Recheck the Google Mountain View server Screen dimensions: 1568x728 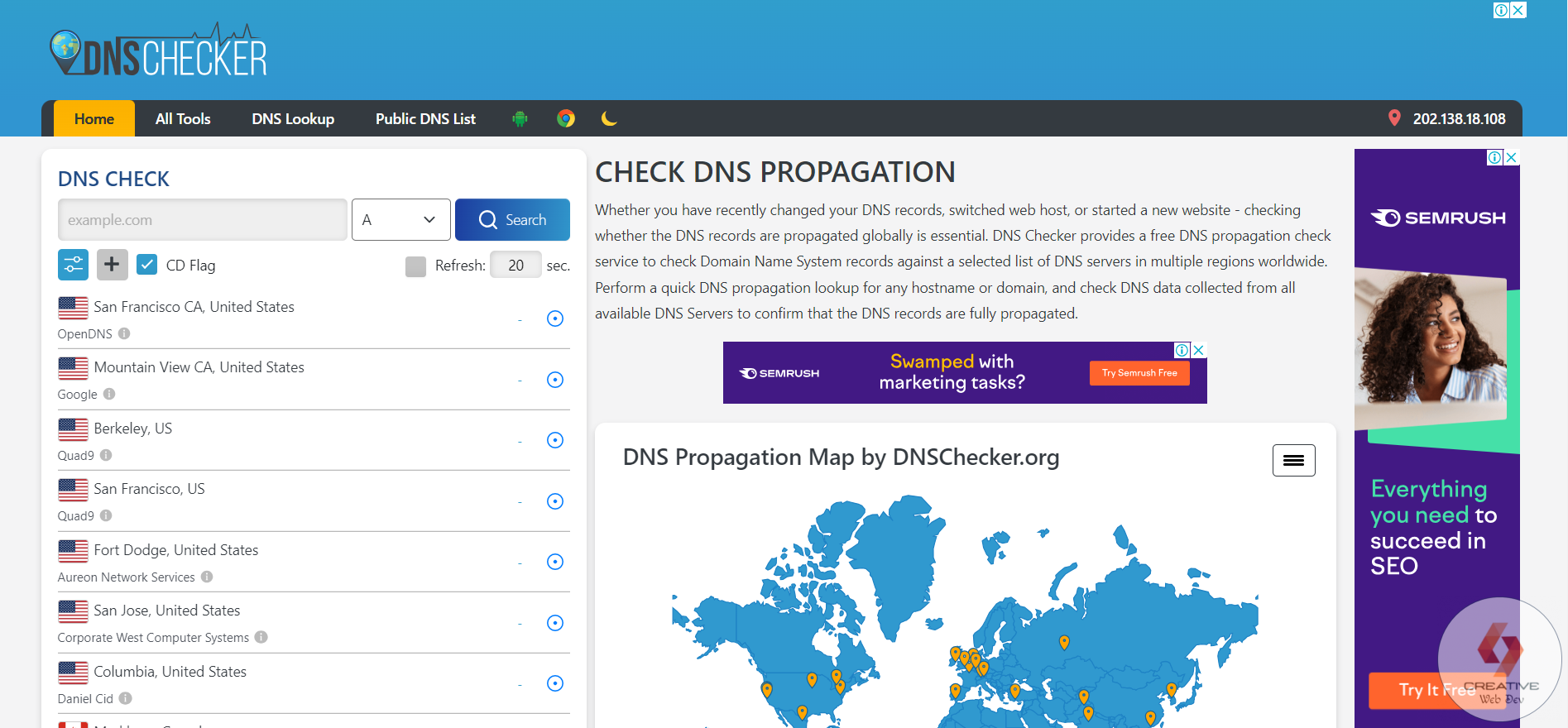[x=555, y=380]
